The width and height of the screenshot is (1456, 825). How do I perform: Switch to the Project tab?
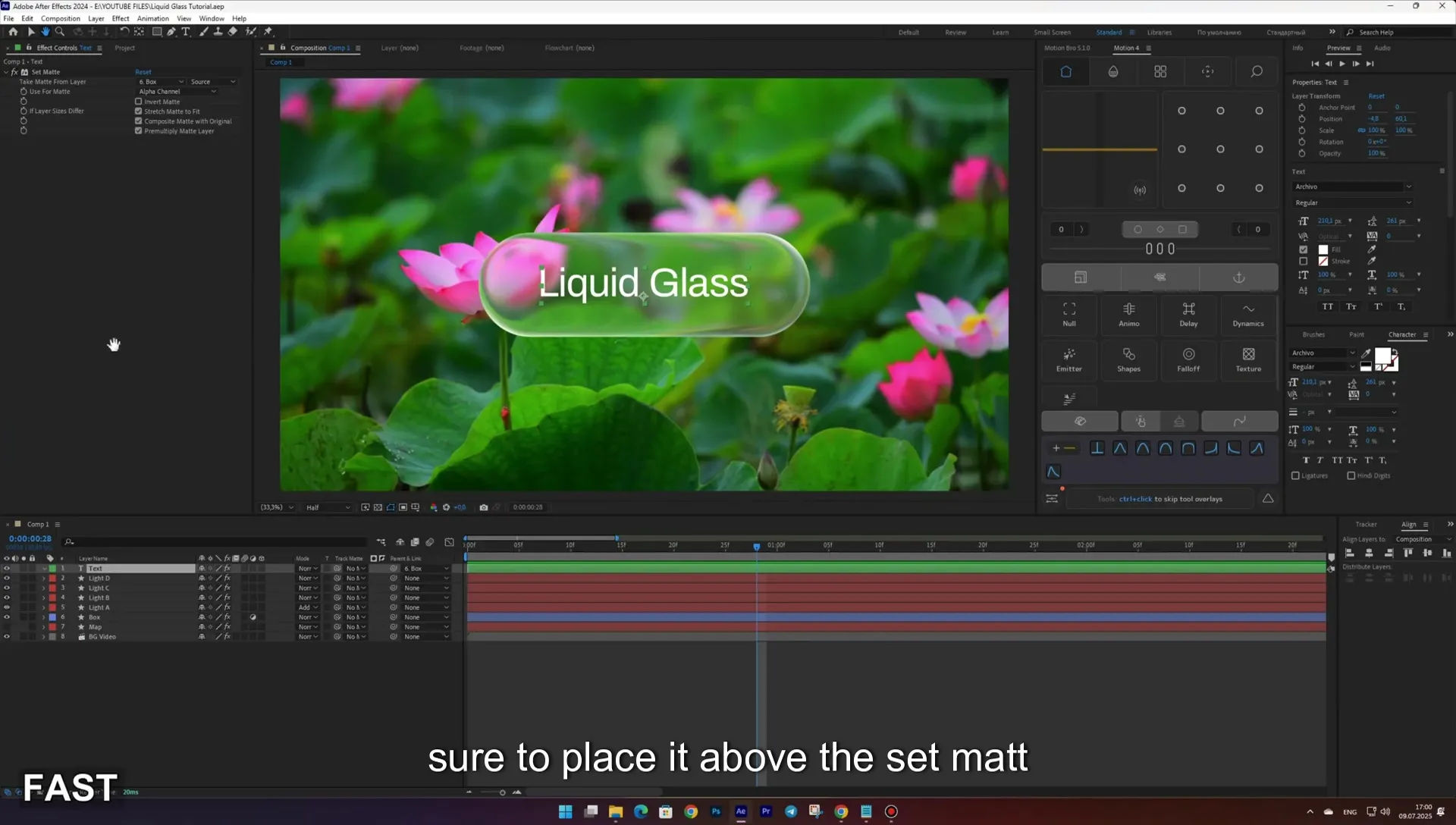point(125,48)
